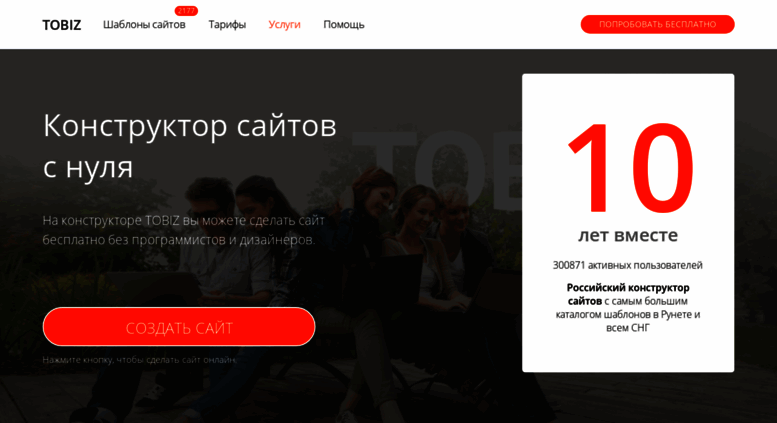
Task: Click the big red 10 number
Action: 629,168
